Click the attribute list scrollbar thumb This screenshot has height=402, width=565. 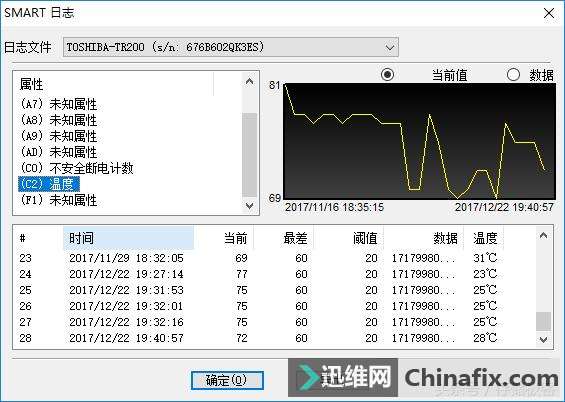point(249,155)
